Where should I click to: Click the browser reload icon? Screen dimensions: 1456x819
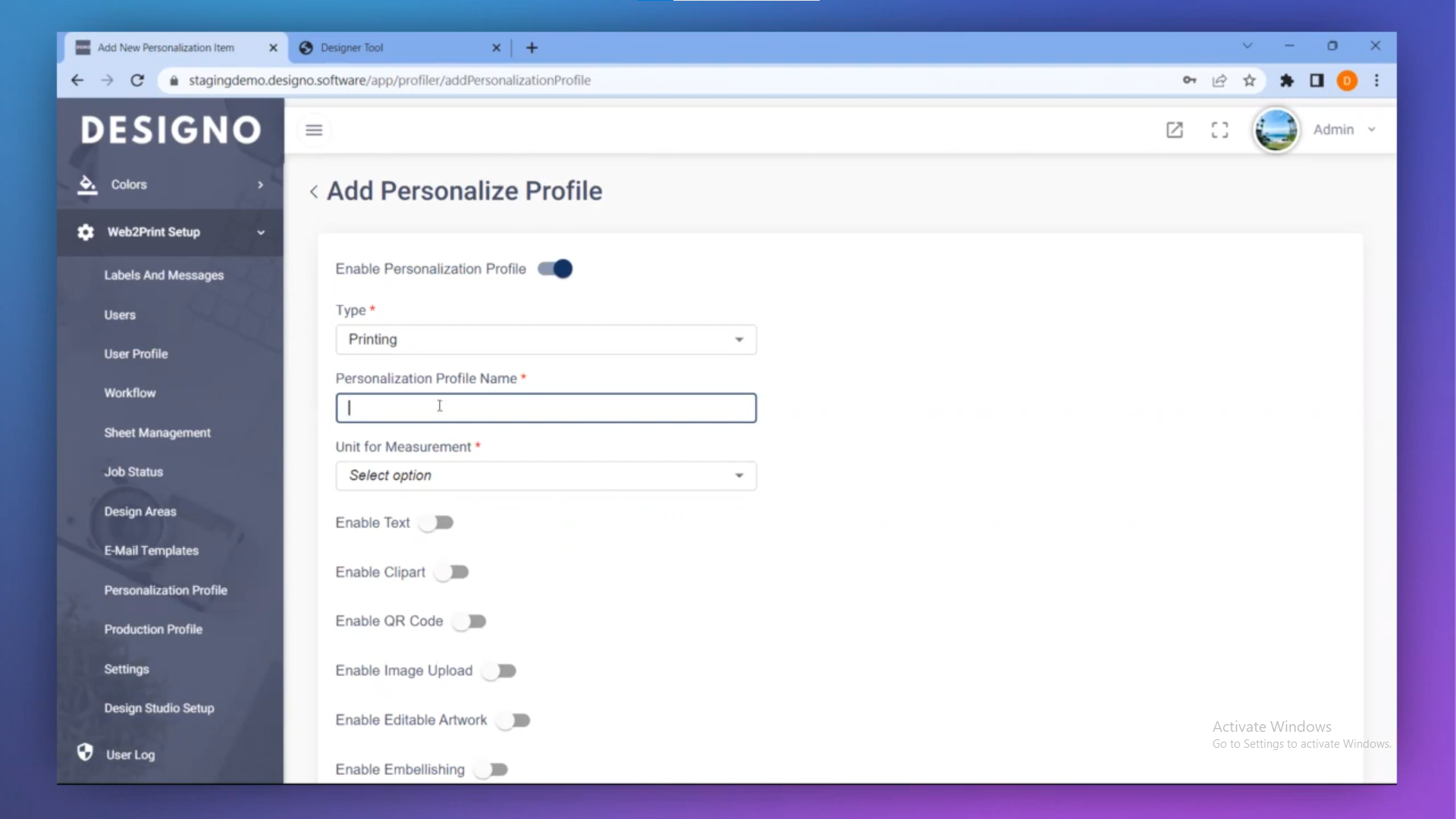[x=137, y=80]
